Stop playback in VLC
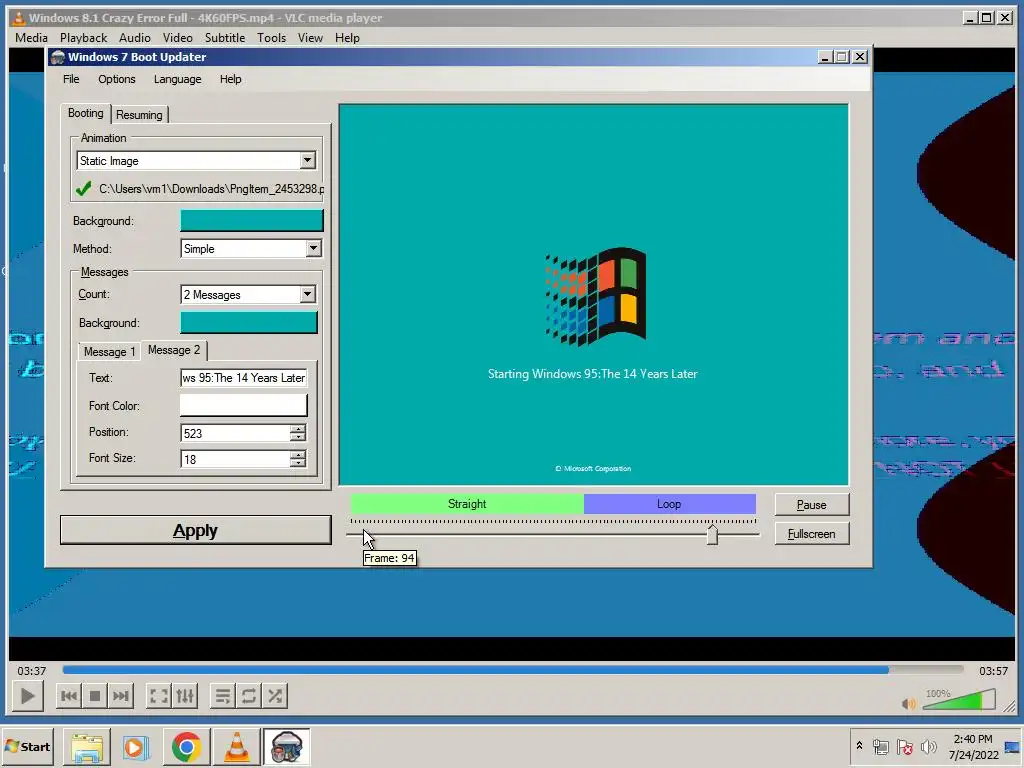1024x768 pixels. (x=95, y=696)
